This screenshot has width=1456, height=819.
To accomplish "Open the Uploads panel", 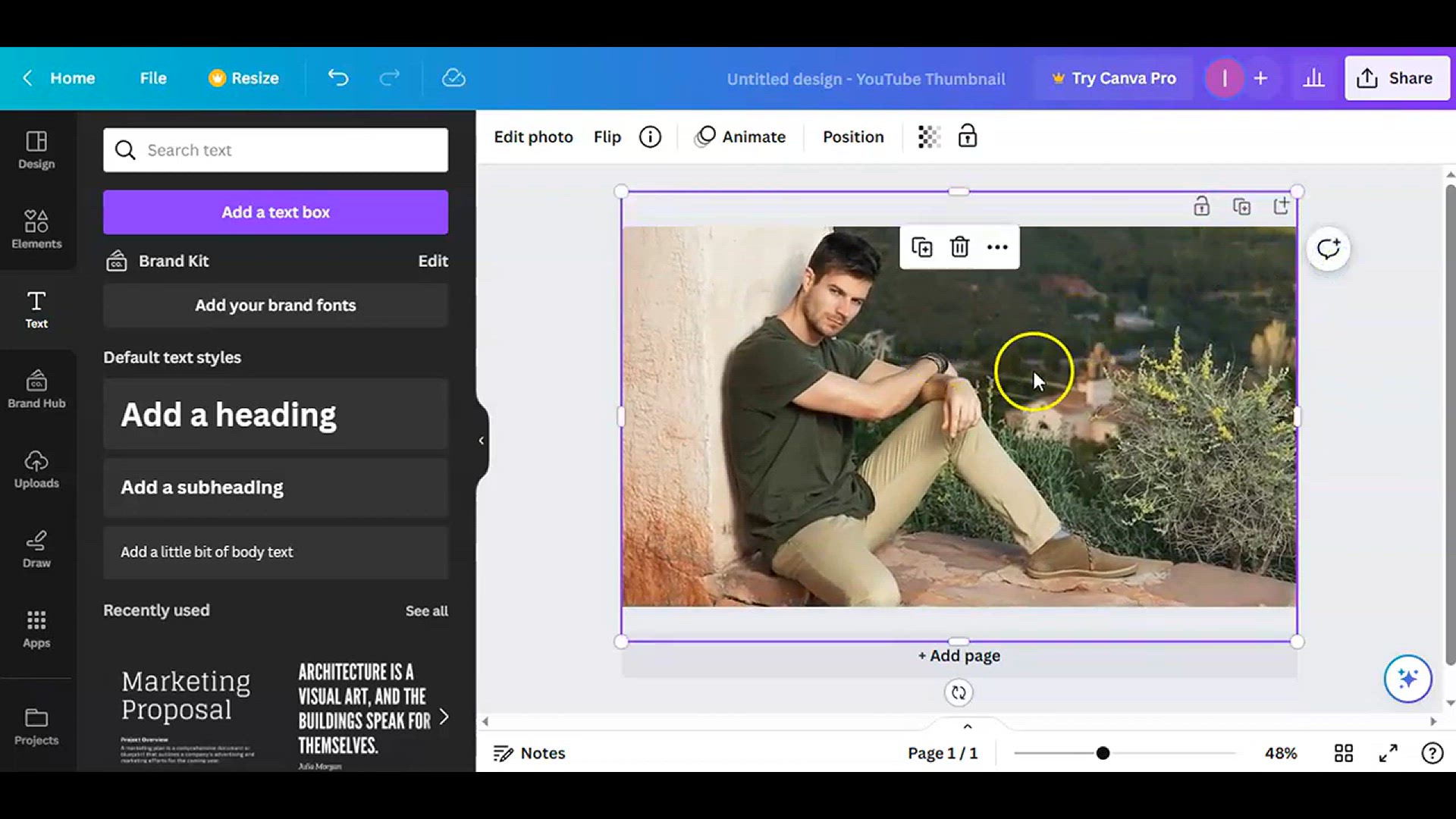I will click(x=36, y=469).
